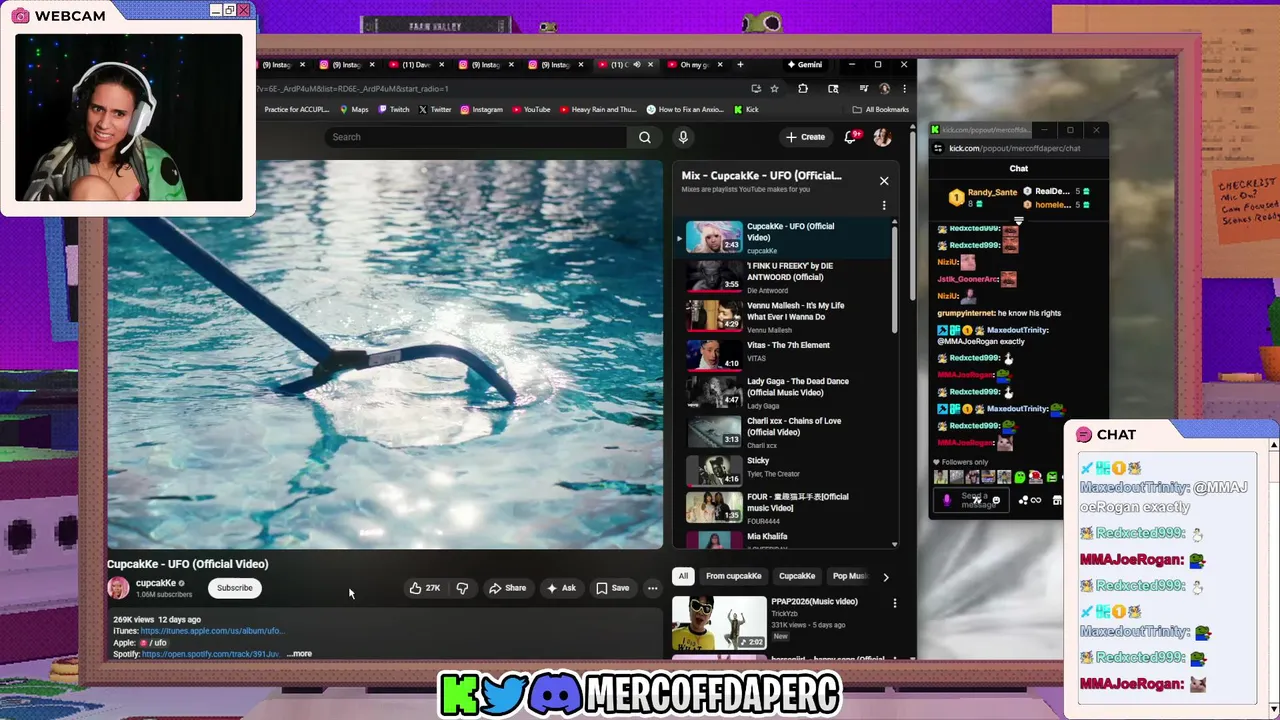Open the cupcakKe channel avatar

tap(118, 588)
